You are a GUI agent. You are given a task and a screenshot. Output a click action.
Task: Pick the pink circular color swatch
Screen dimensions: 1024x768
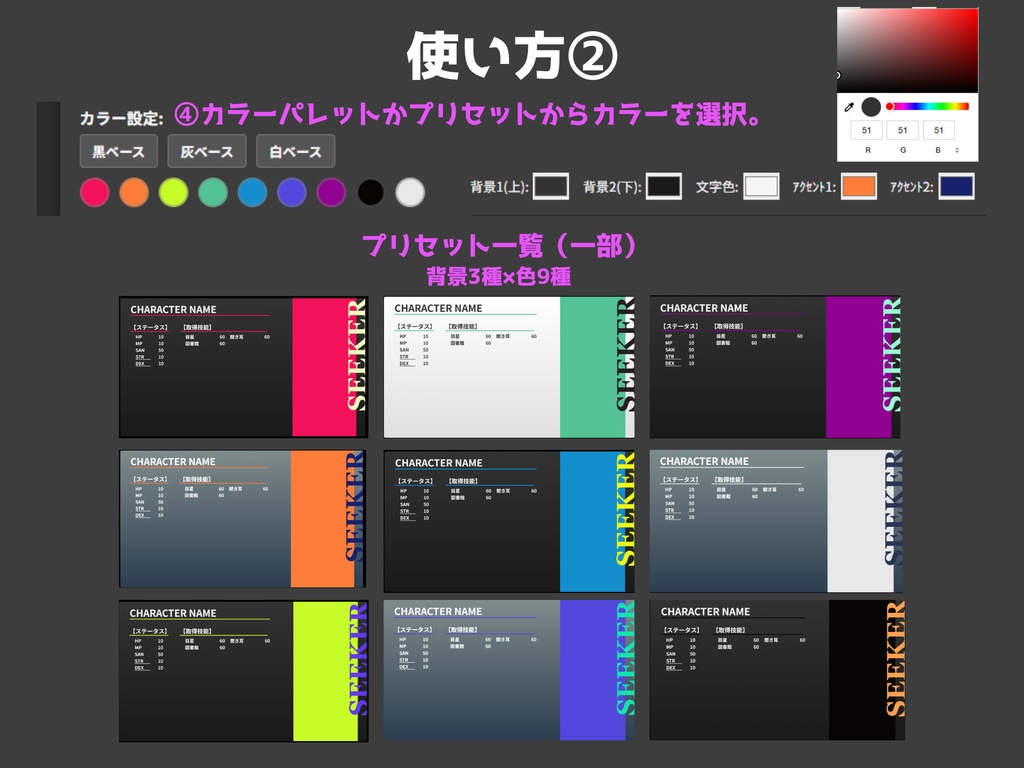tap(94, 191)
